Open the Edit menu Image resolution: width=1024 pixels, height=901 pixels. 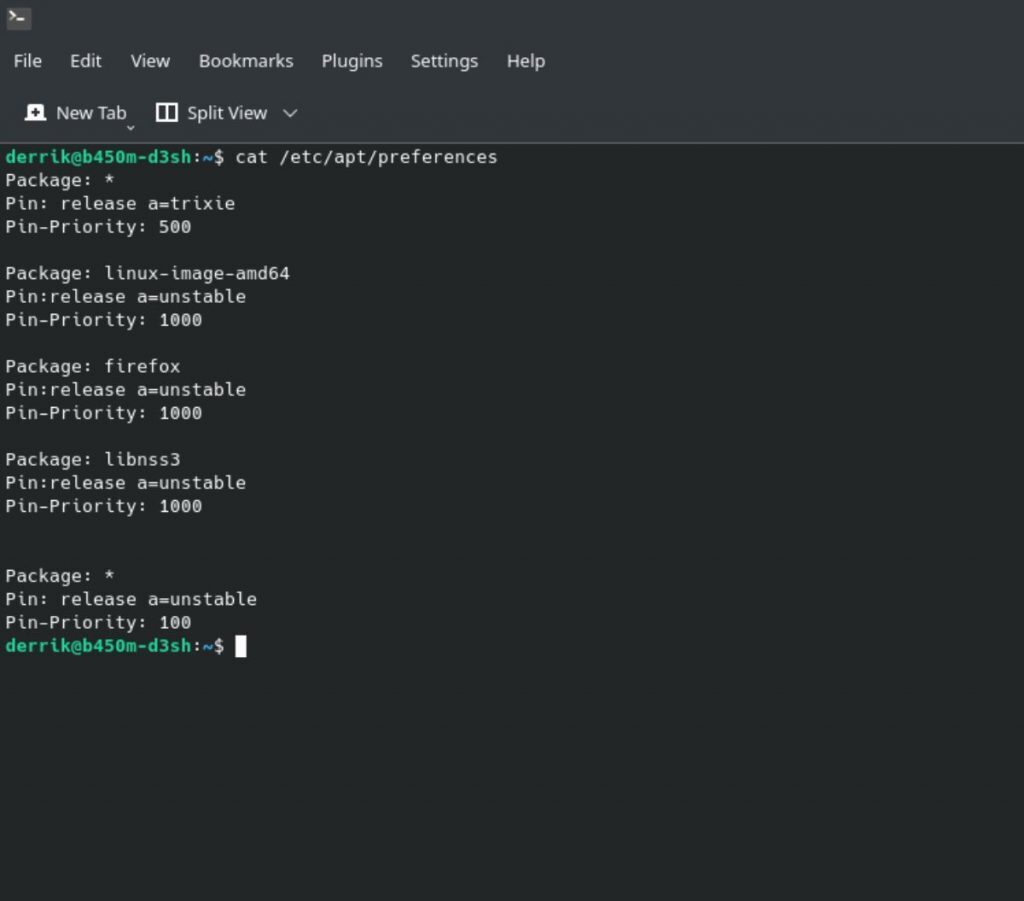85,61
